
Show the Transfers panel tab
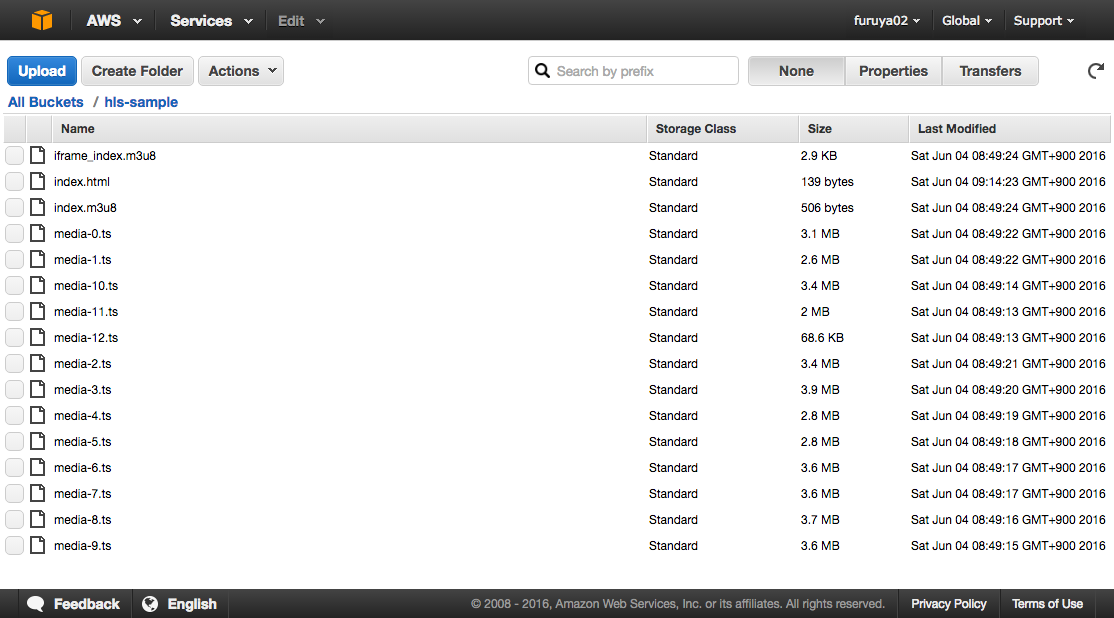[990, 71]
